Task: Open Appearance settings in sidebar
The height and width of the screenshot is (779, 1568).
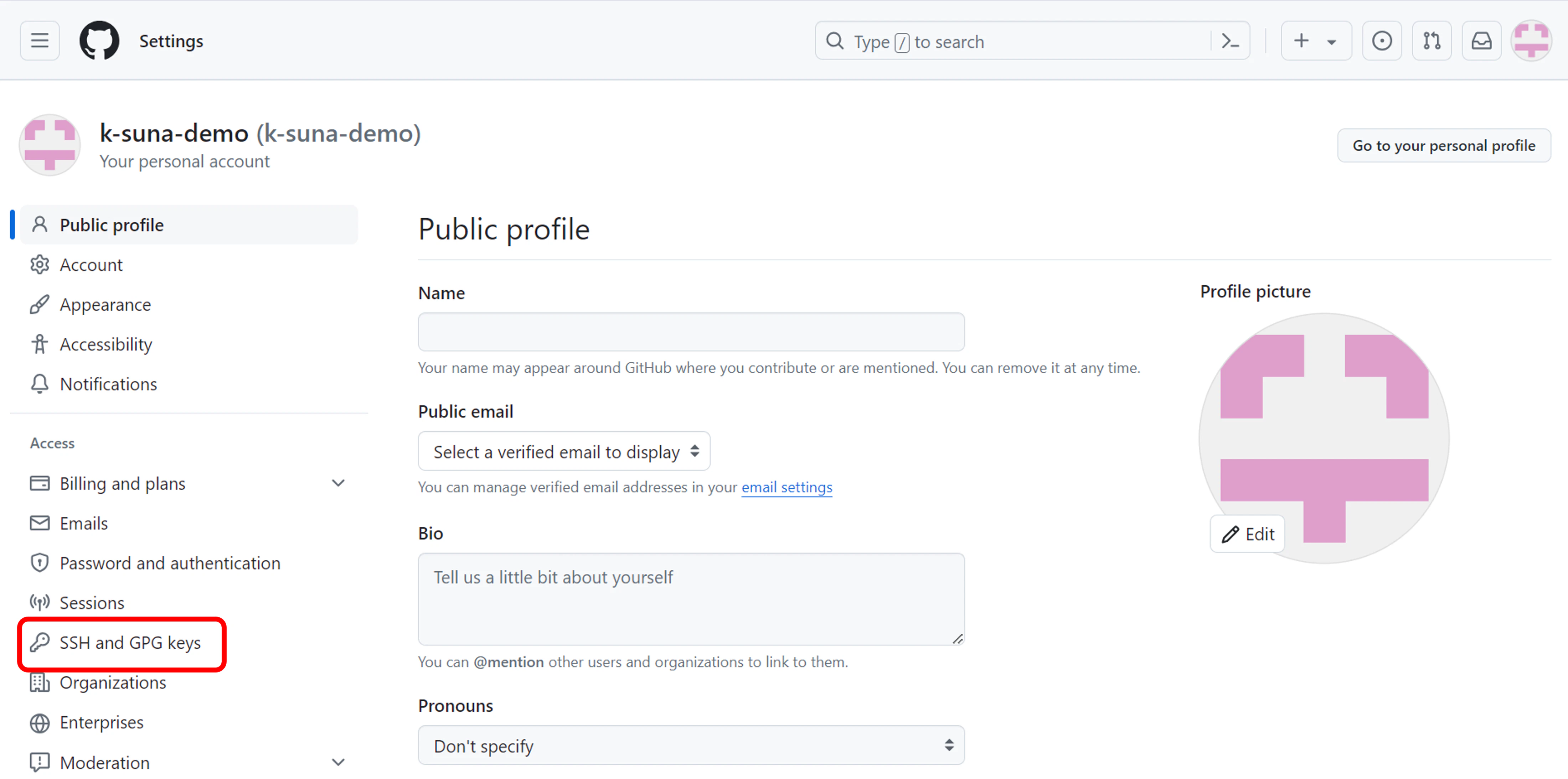Action: point(189,304)
